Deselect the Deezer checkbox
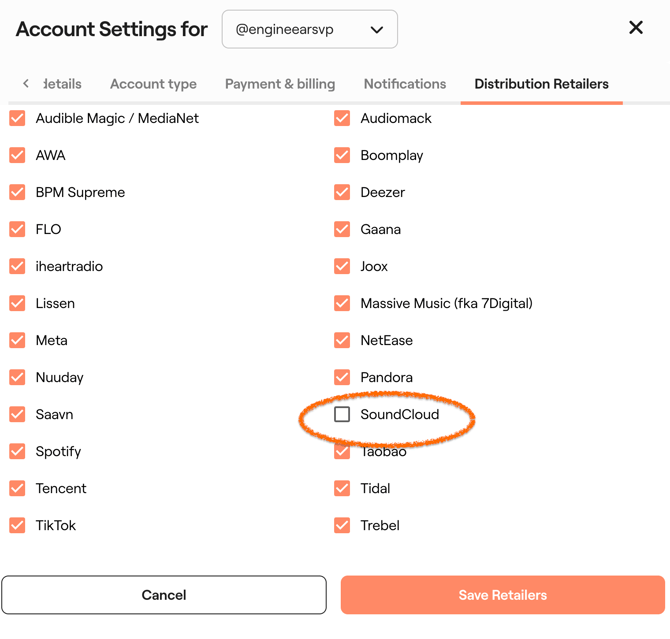 pos(342,192)
